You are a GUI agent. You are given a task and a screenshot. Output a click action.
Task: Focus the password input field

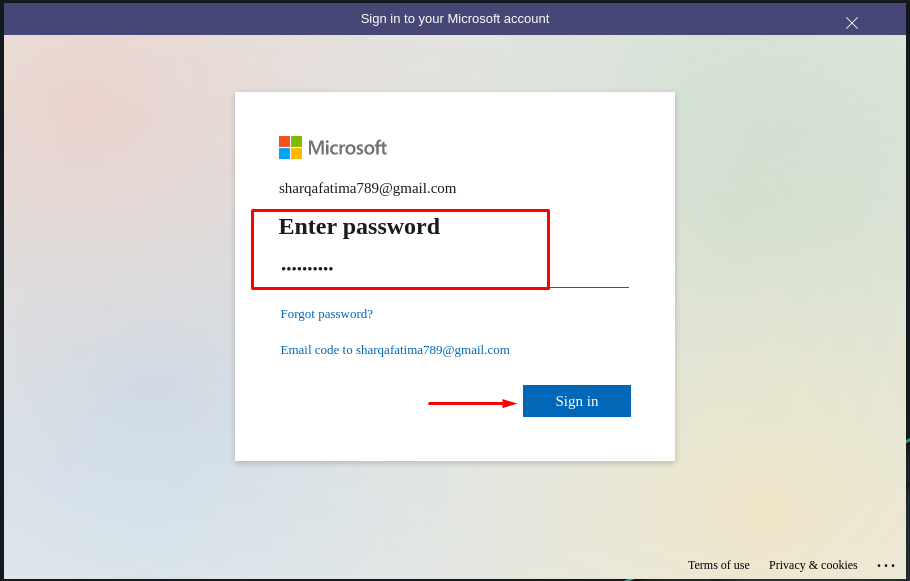[454, 269]
